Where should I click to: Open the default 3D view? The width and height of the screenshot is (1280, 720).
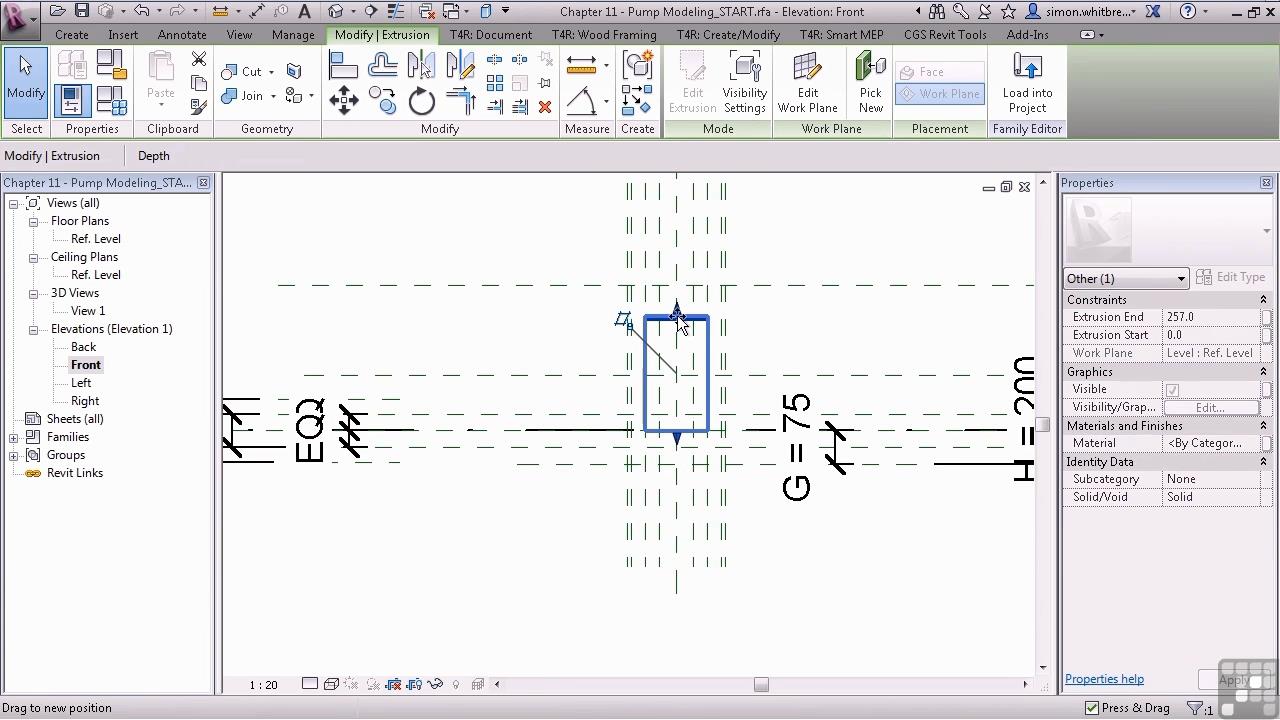click(x=336, y=11)
